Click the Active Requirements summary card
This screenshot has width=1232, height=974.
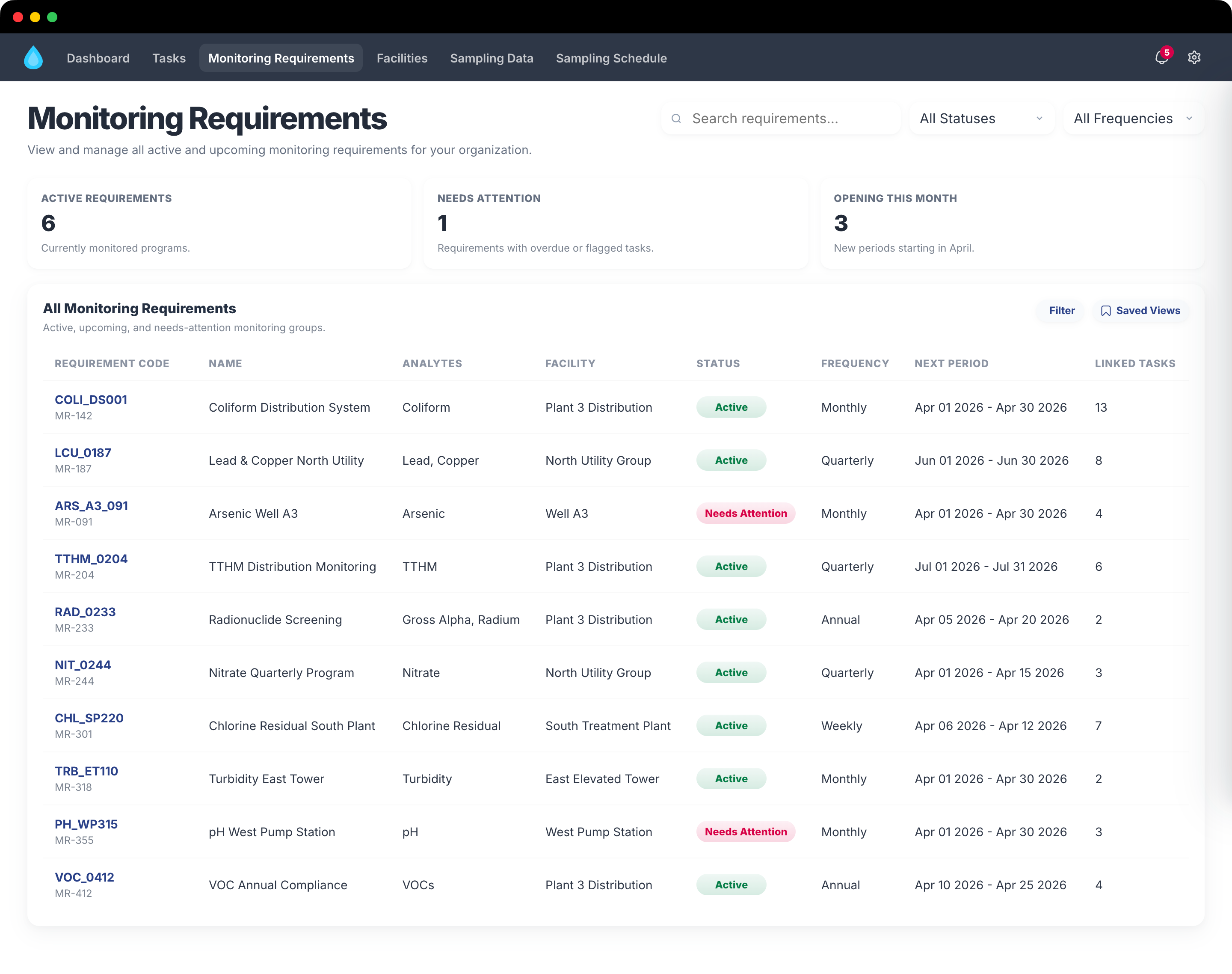point(219,223)
